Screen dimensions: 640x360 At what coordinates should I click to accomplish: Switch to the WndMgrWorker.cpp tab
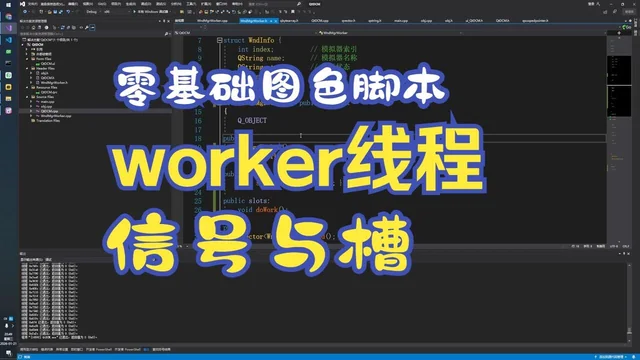coord(212,20)
